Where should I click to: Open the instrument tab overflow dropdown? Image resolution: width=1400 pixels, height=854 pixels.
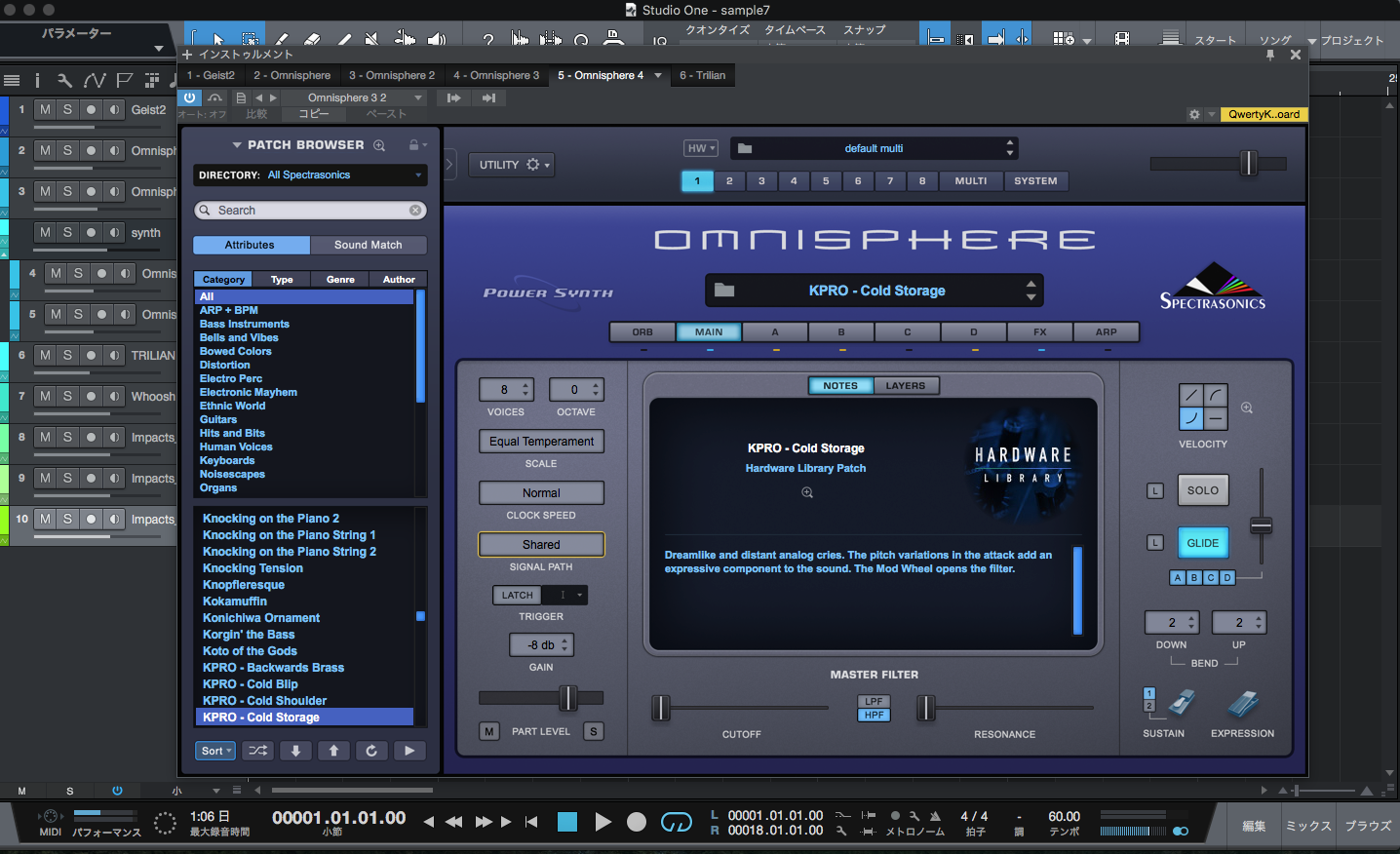click(658, 75)
